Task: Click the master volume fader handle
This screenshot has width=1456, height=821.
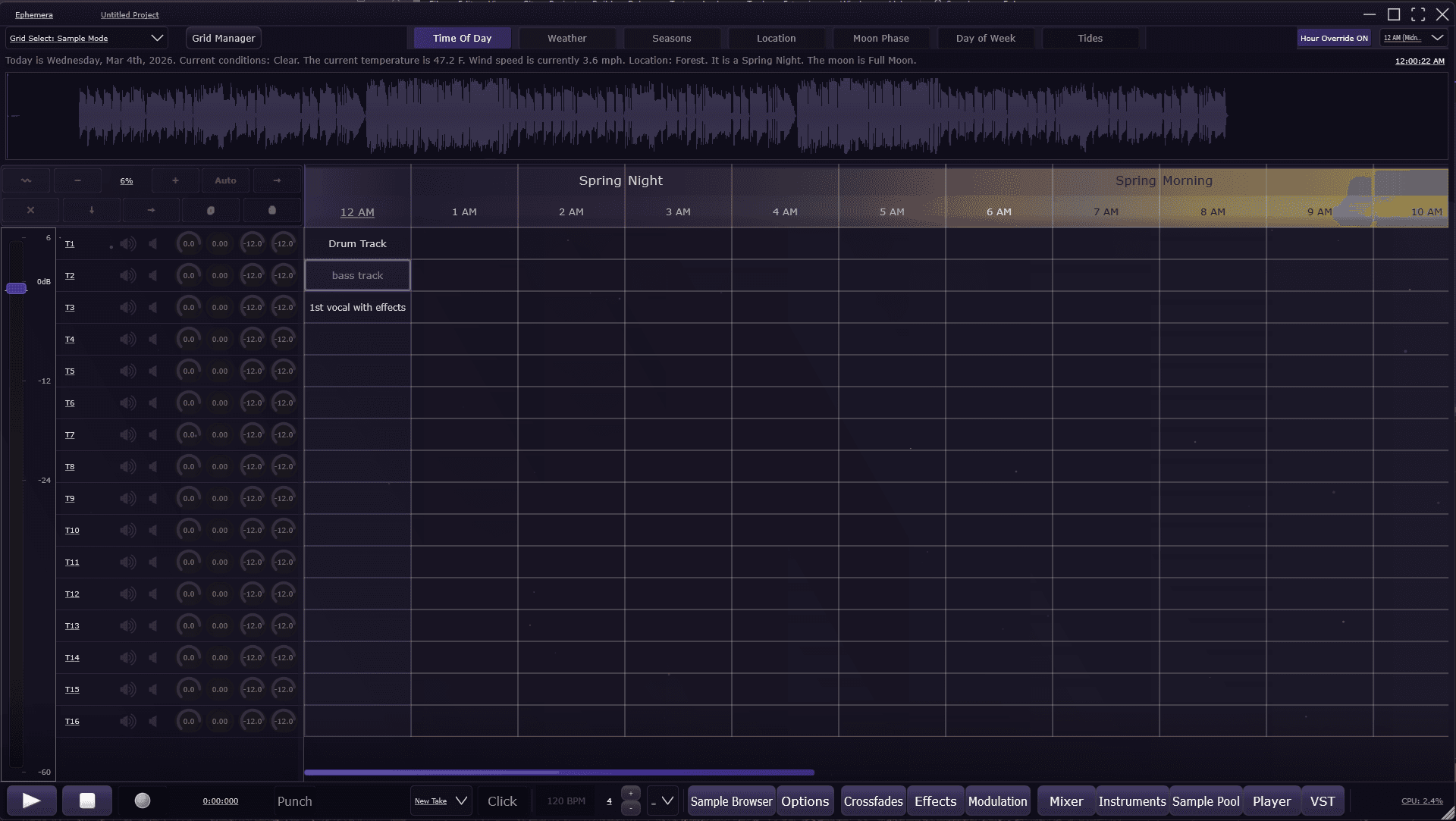Action: (16, 288)
